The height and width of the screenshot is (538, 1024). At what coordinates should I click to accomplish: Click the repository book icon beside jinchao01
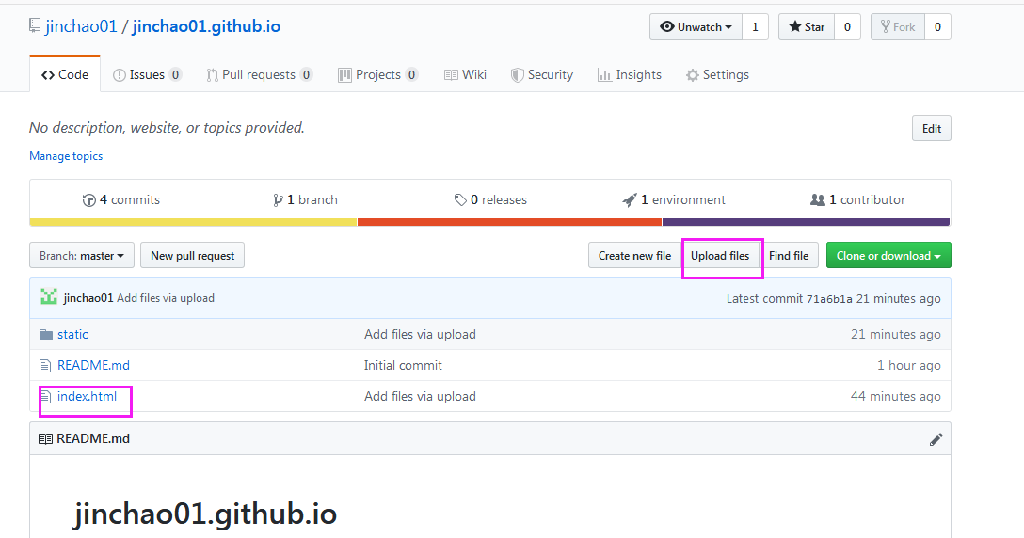34,26
